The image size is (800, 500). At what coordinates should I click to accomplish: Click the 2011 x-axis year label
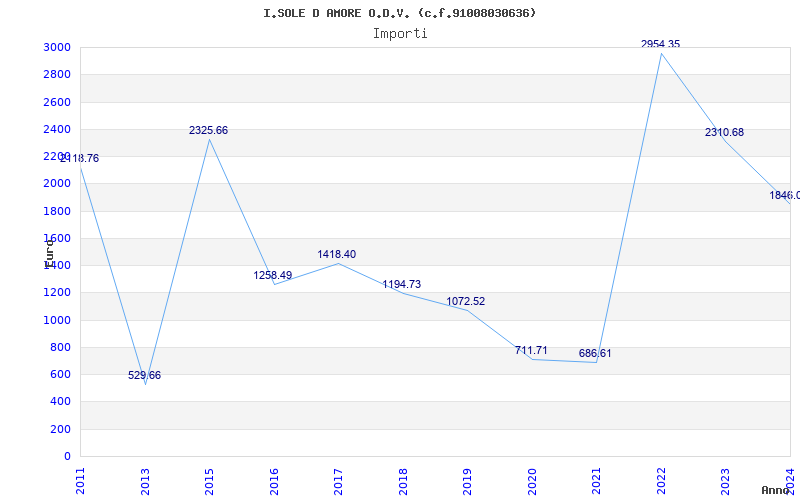[80, 481]
